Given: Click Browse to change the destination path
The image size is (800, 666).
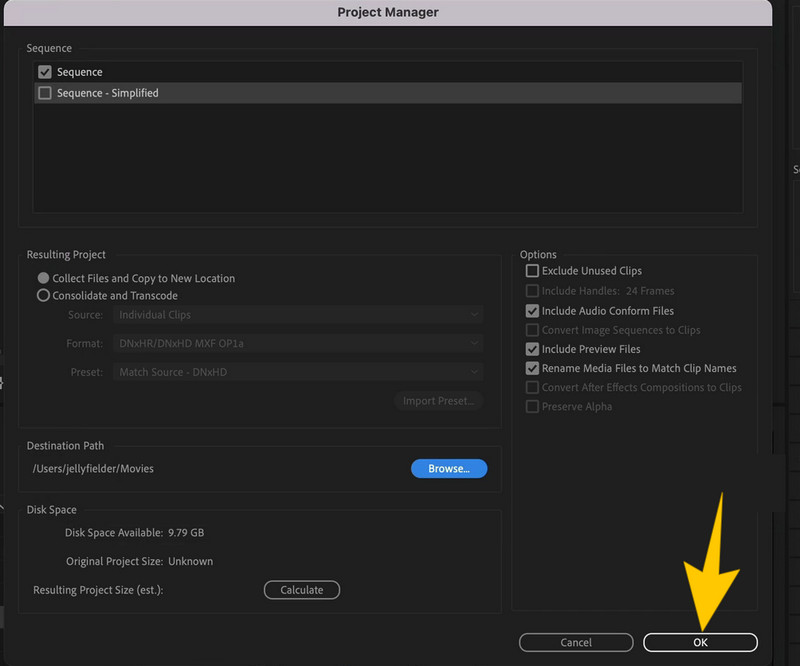Looking at the screenshot, I should (448, 468).
